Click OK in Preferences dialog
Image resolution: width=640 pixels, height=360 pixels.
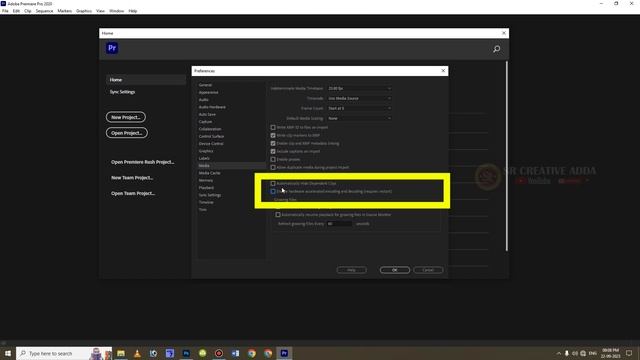tap(395, 270)
